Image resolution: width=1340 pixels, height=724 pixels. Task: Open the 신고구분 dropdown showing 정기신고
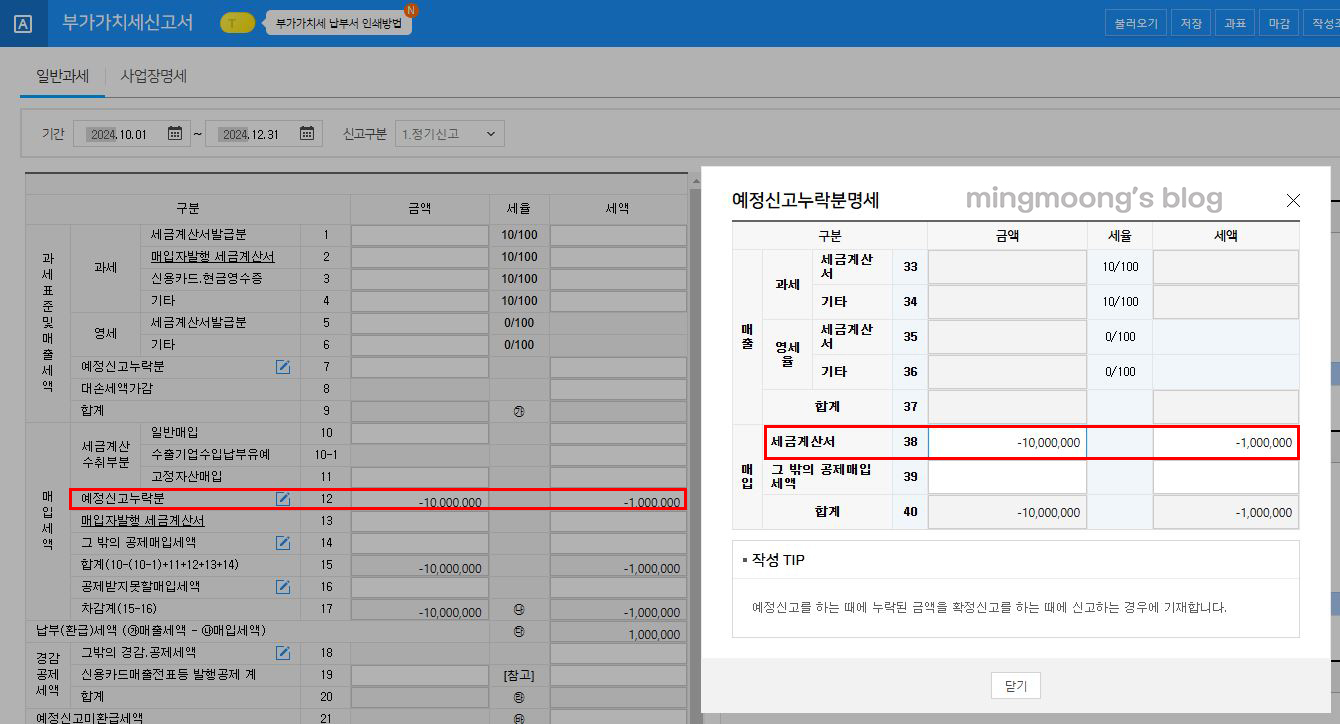coord(449,132)
